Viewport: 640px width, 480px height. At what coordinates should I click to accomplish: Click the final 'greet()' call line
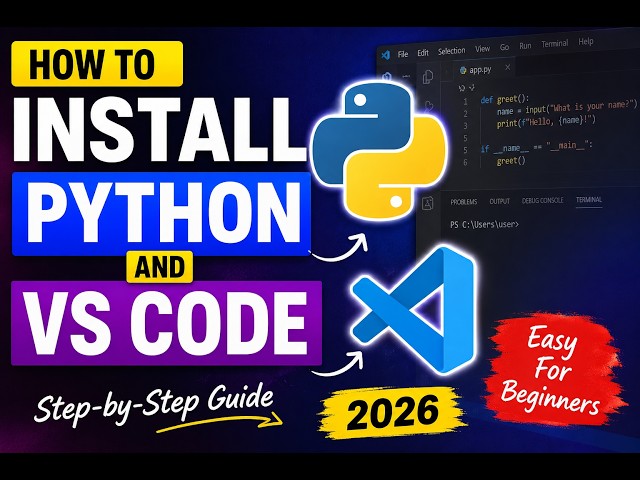pos(511,161)
